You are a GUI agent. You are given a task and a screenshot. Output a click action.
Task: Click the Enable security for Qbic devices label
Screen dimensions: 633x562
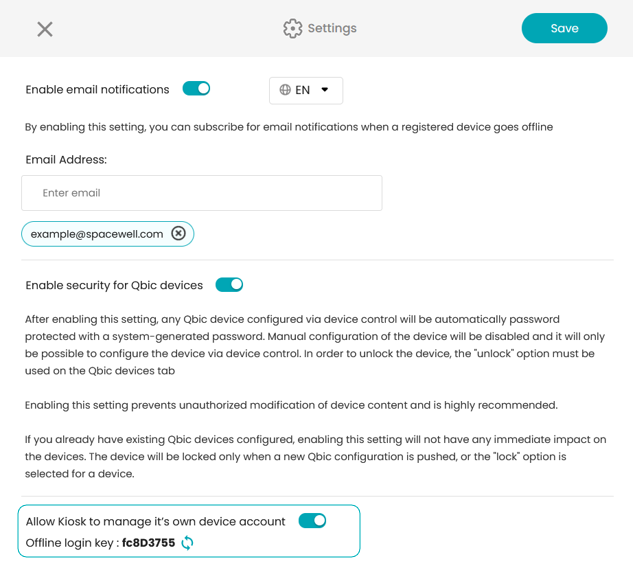[x=114, y=285]
